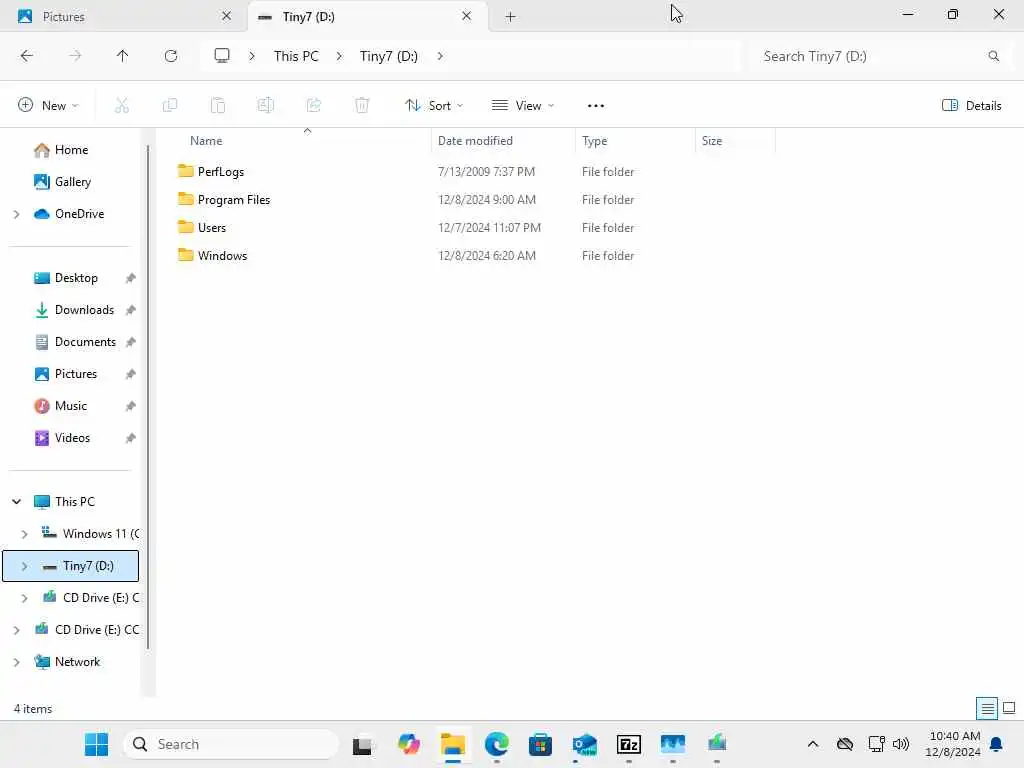Open 7-Zip from the taskbar
This screenshot has height=768, width=1024.
(x=628, y=744)
